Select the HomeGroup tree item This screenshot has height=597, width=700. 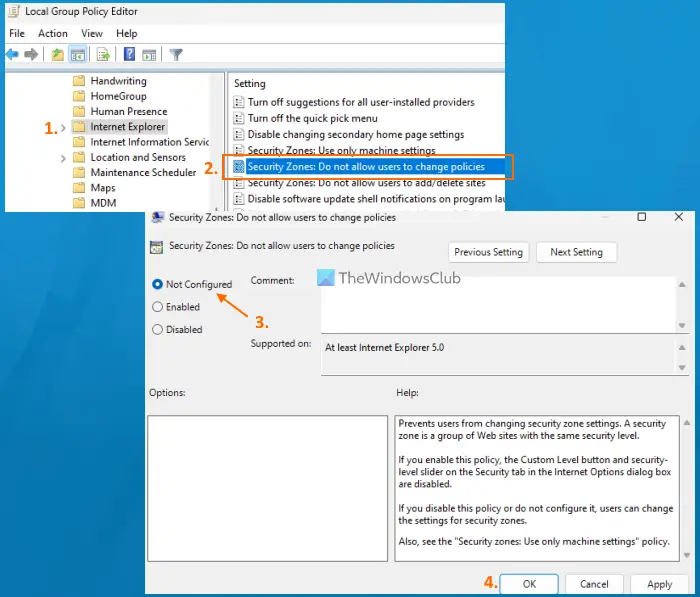point(118,96)
